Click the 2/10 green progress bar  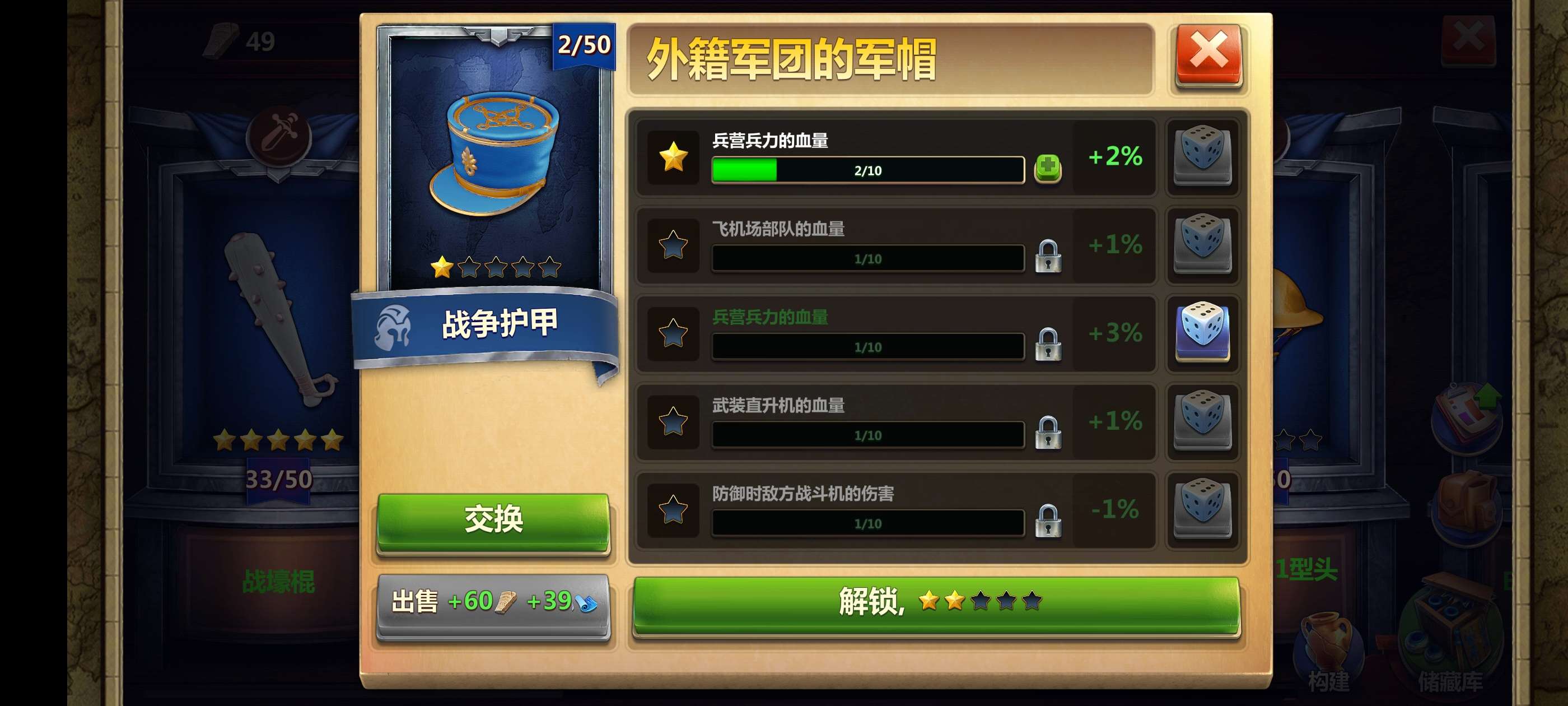pyautogui.click(x=867, y=170)
